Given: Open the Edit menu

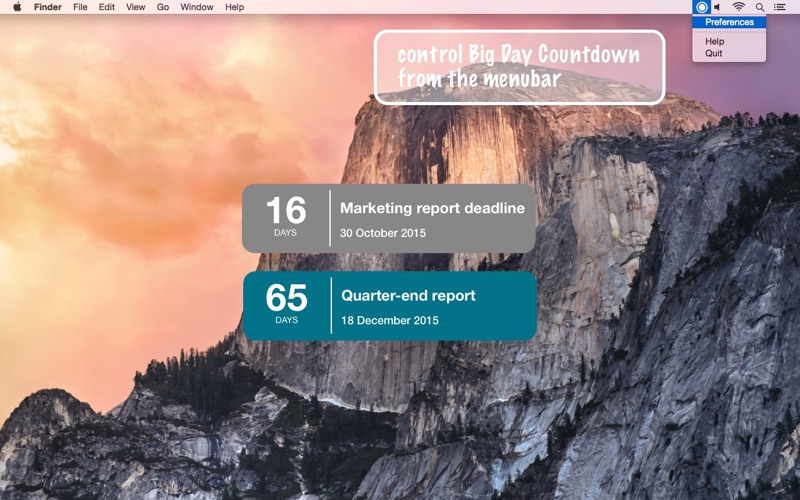Looking at the screenshot, I should [x=106, y=7].
